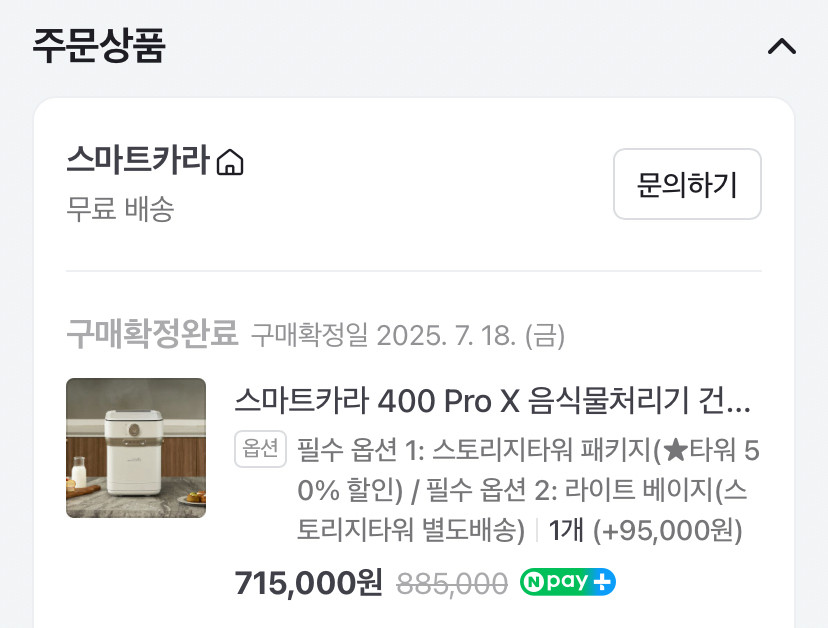Viewport: 828px width, 628px height.
Task: Click the 문의하기 button
Action: click(x=687, y=184)
